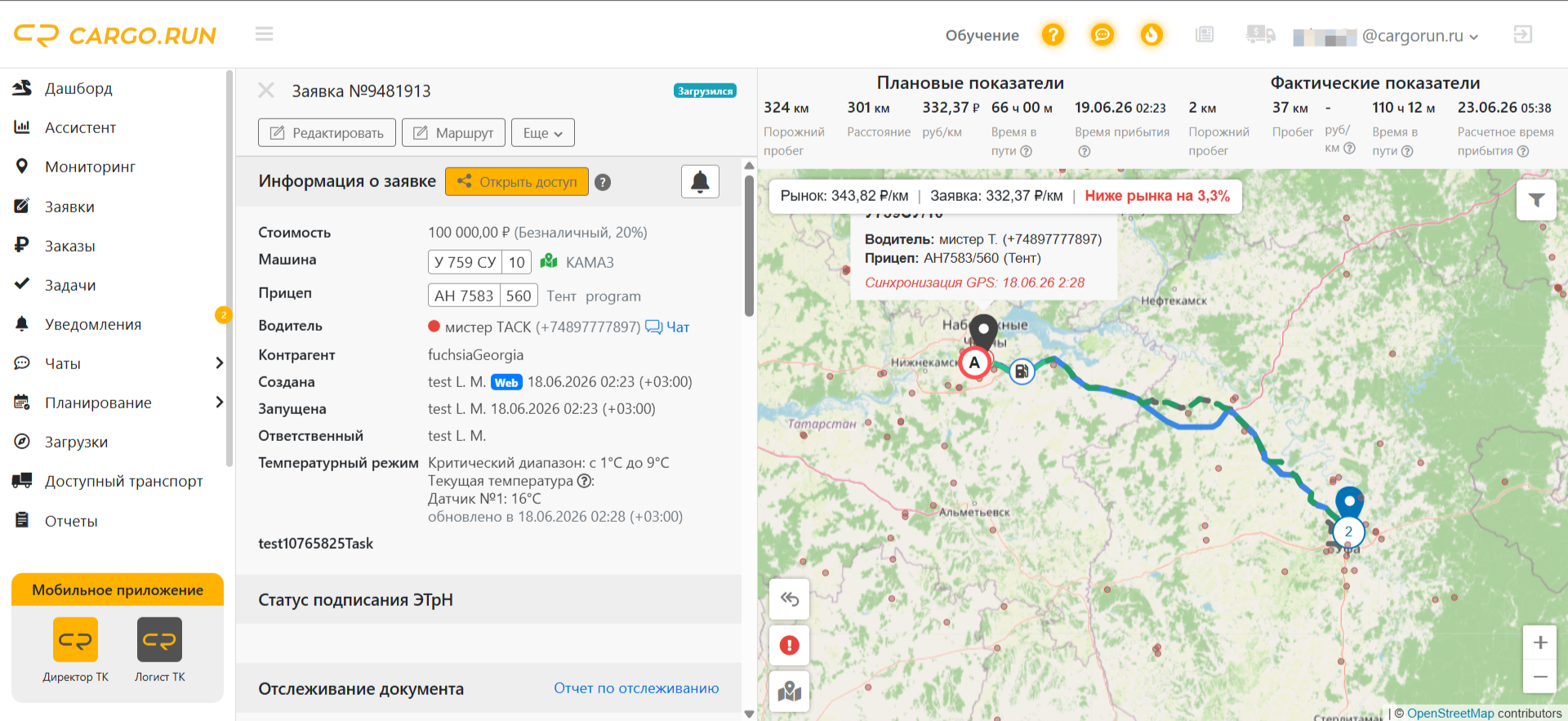The width and height of the screenshot is (1568, 721).
Task: Click the Маршрут button
Action: click(453, 132)
